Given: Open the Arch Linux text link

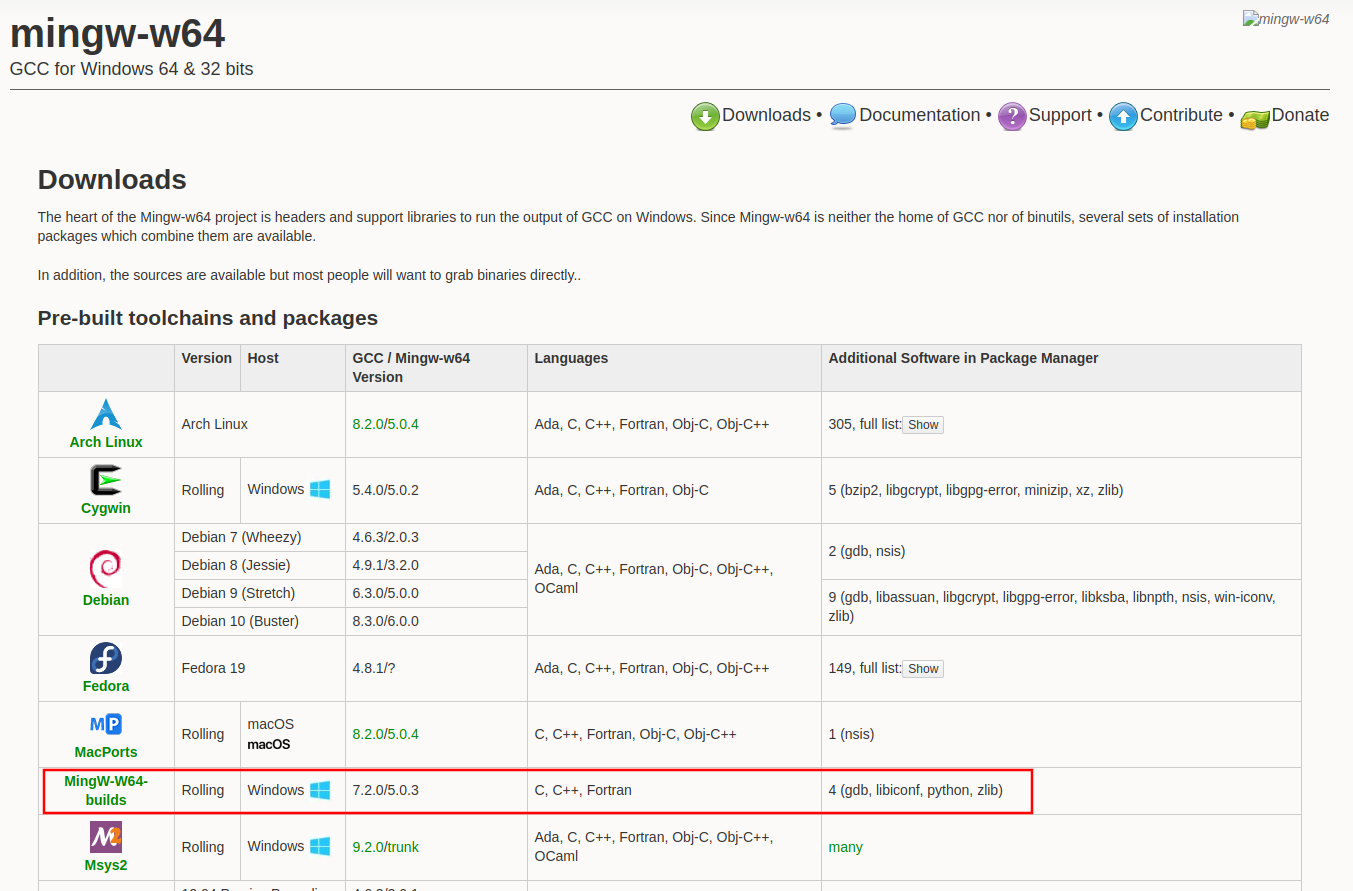Looking at the screenshot, I should pos(106,442).
